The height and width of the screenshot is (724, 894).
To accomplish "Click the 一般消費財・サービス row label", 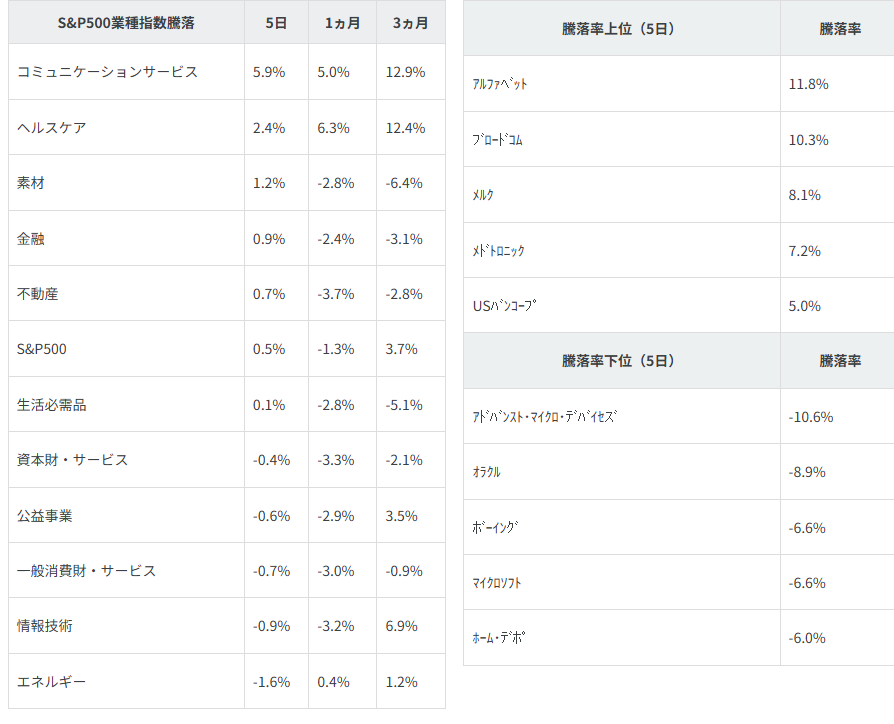I will pos(87,571).
